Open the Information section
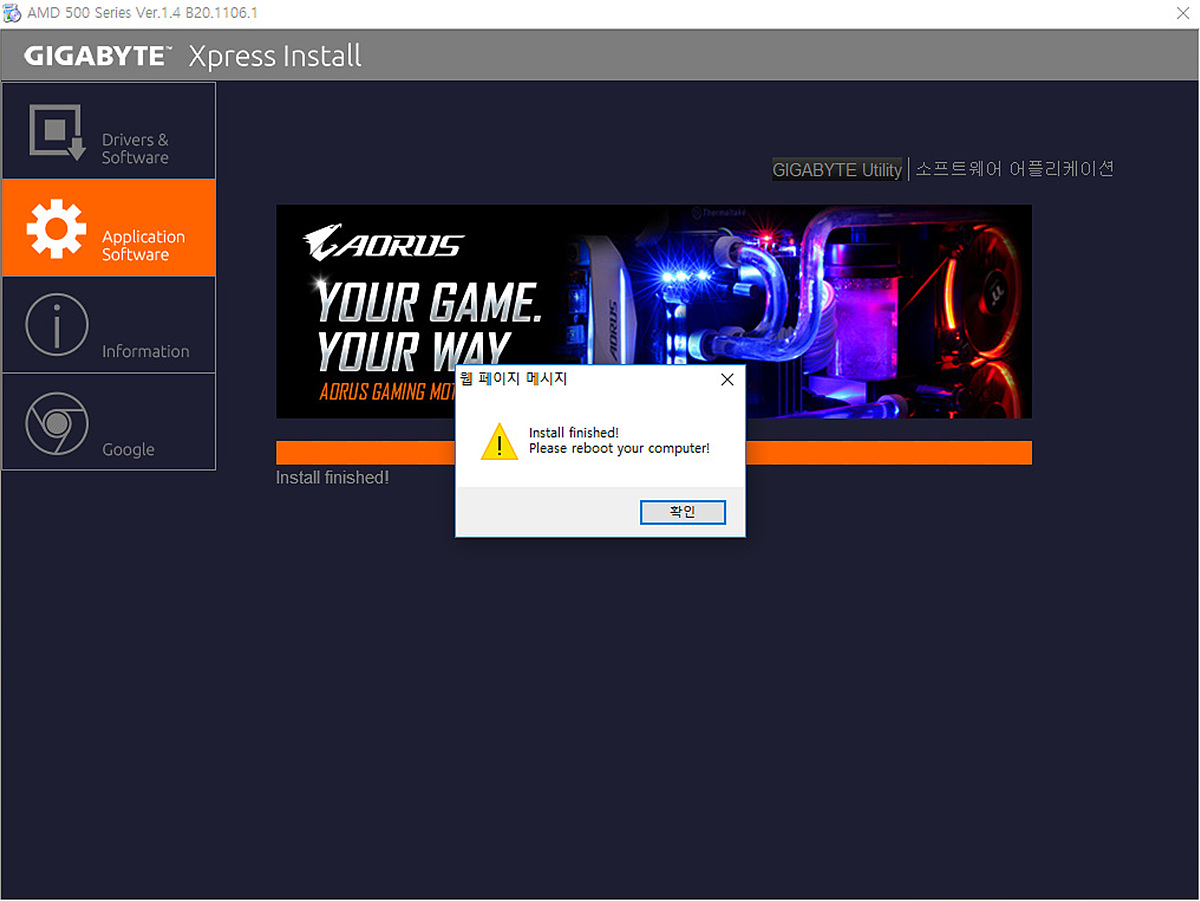 pyautogui.click(x=109, y=325)
